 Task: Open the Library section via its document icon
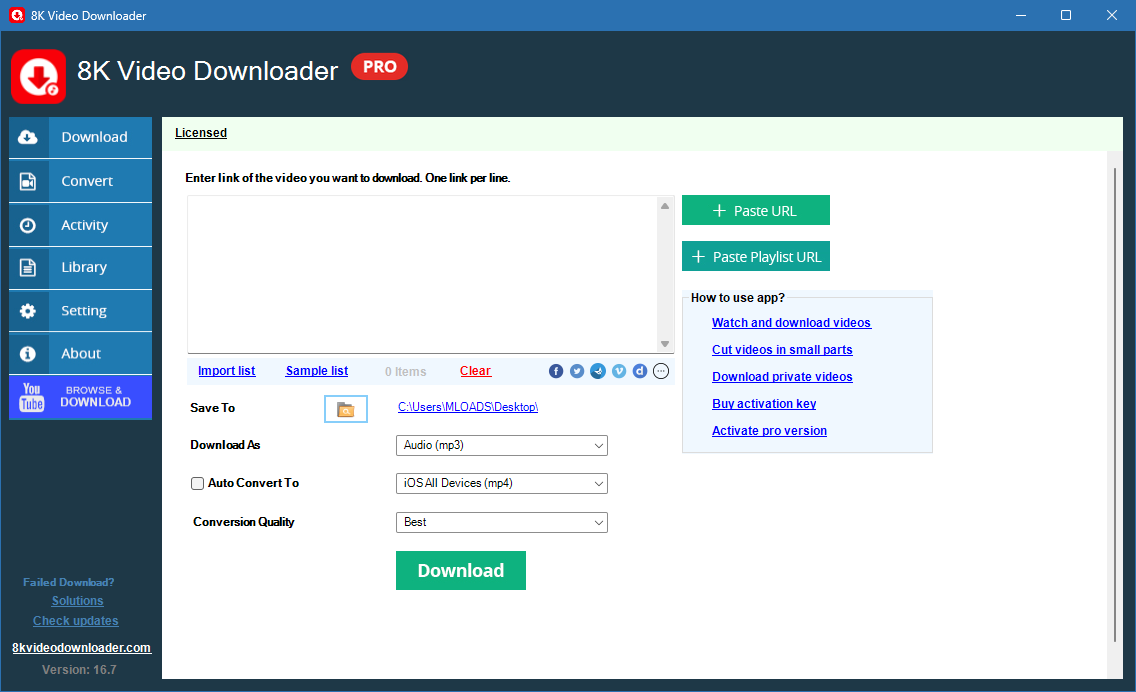point(28,267)
